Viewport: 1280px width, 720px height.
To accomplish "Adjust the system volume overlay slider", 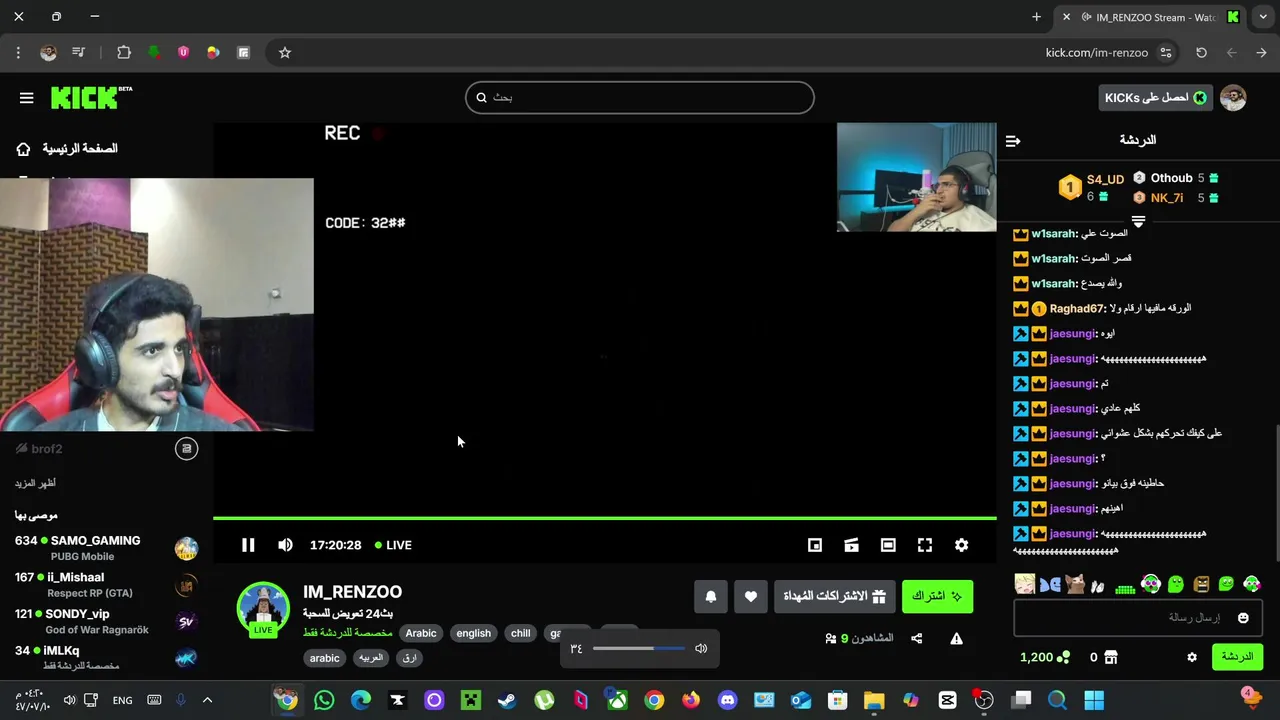I will (639, 648).
